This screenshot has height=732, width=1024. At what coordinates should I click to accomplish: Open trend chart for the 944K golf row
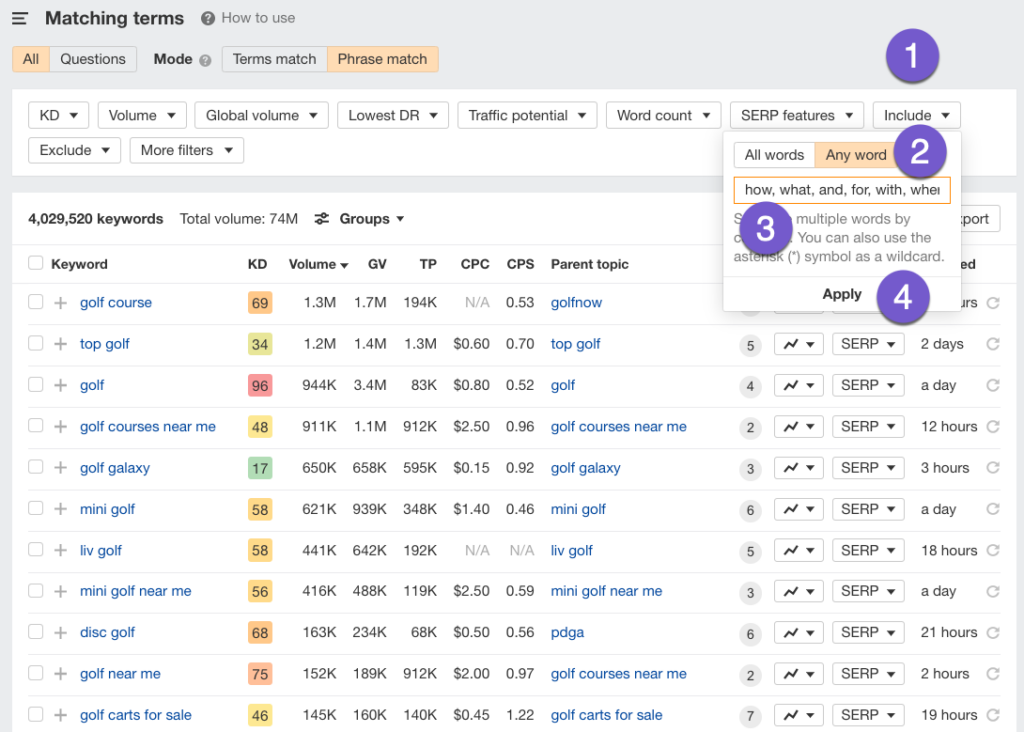click(x=799, y=385)
